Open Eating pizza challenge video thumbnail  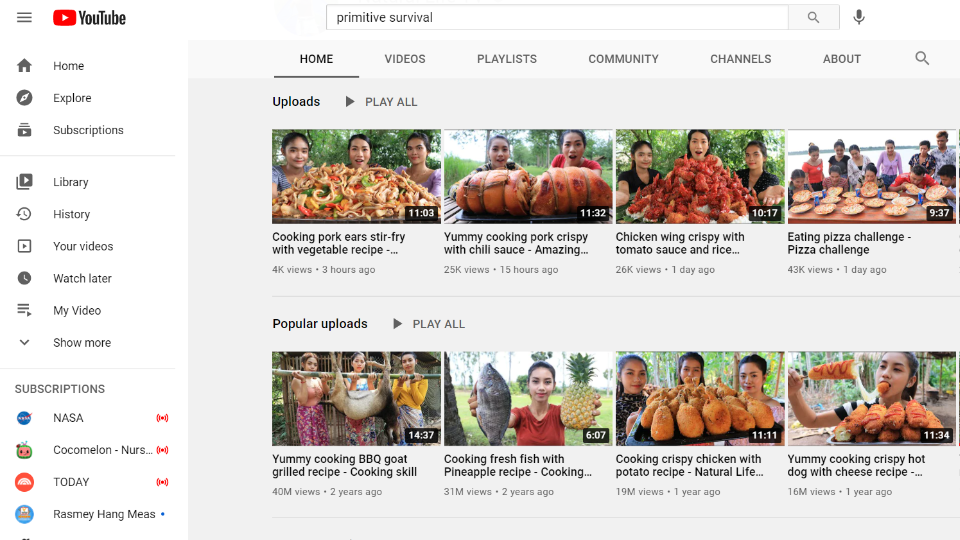click(871, 176)
